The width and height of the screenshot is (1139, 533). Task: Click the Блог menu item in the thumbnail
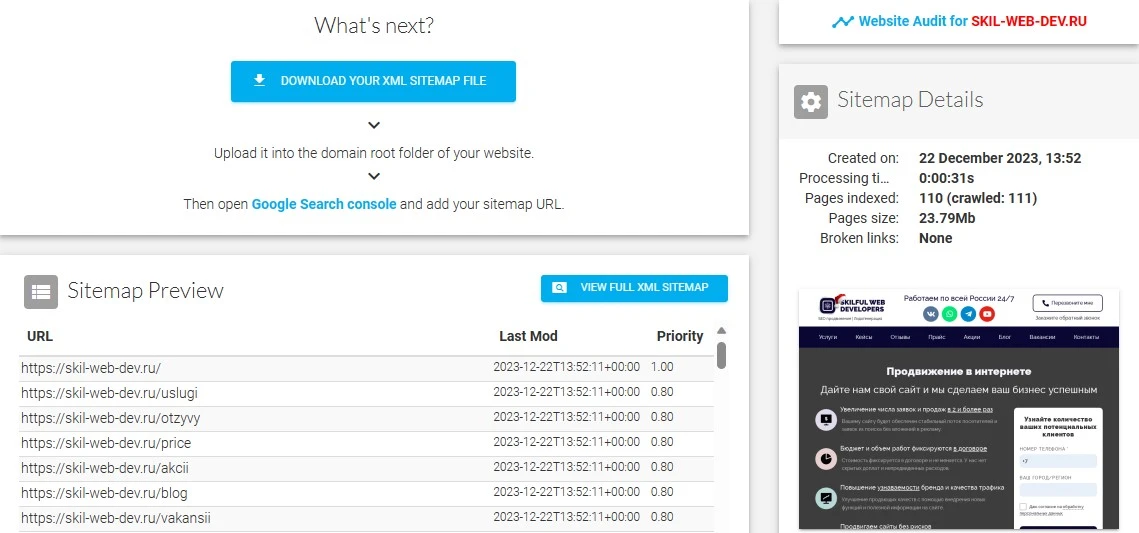(x=1005, y=338)
